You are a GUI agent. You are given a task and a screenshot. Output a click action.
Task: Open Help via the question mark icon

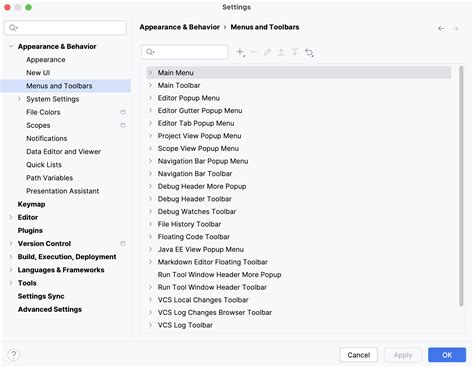(14, 355)
